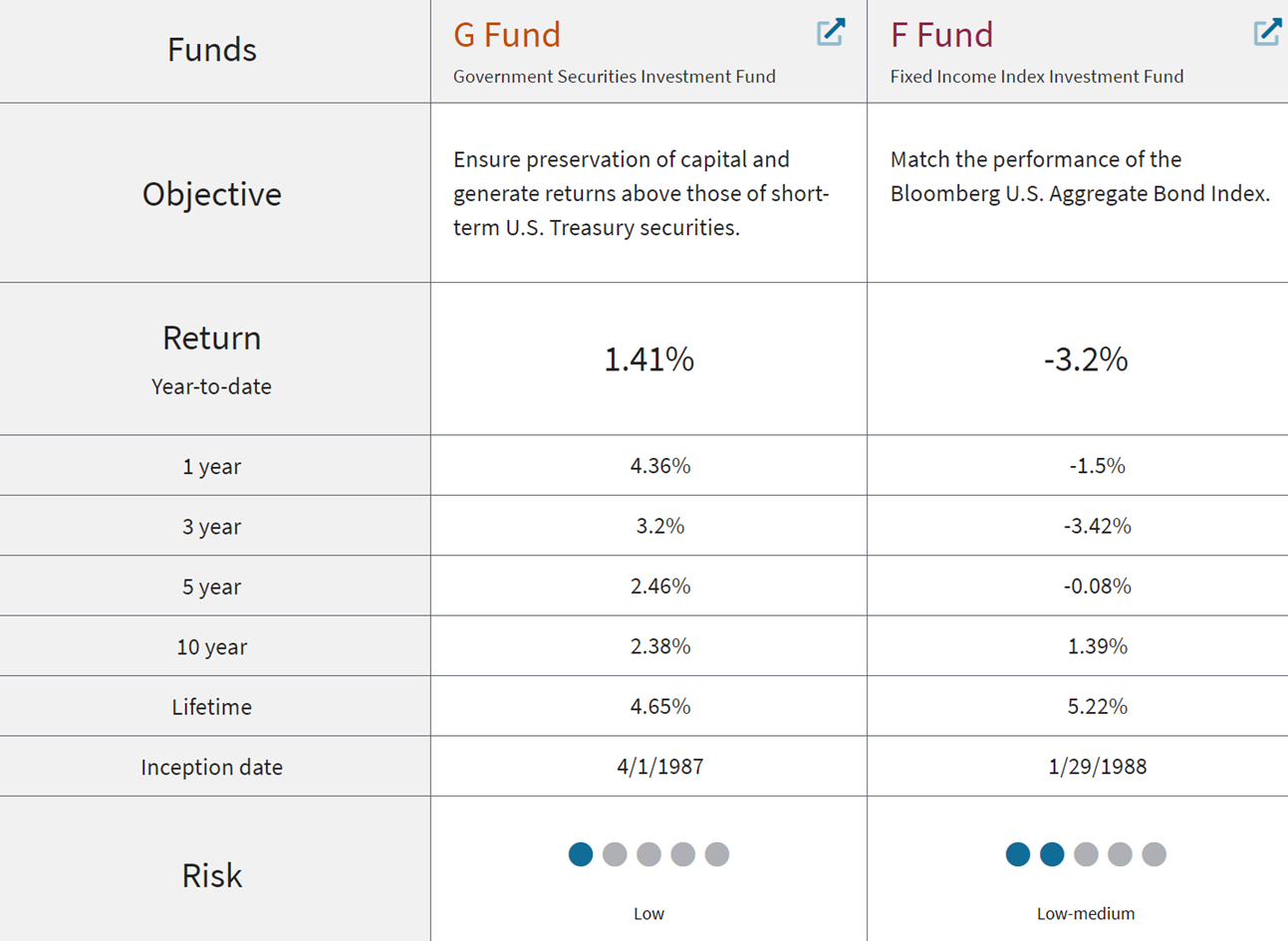The image size is (1288, 941).
Task: Select the Funds header cell
Action: (x=212, y=50)
